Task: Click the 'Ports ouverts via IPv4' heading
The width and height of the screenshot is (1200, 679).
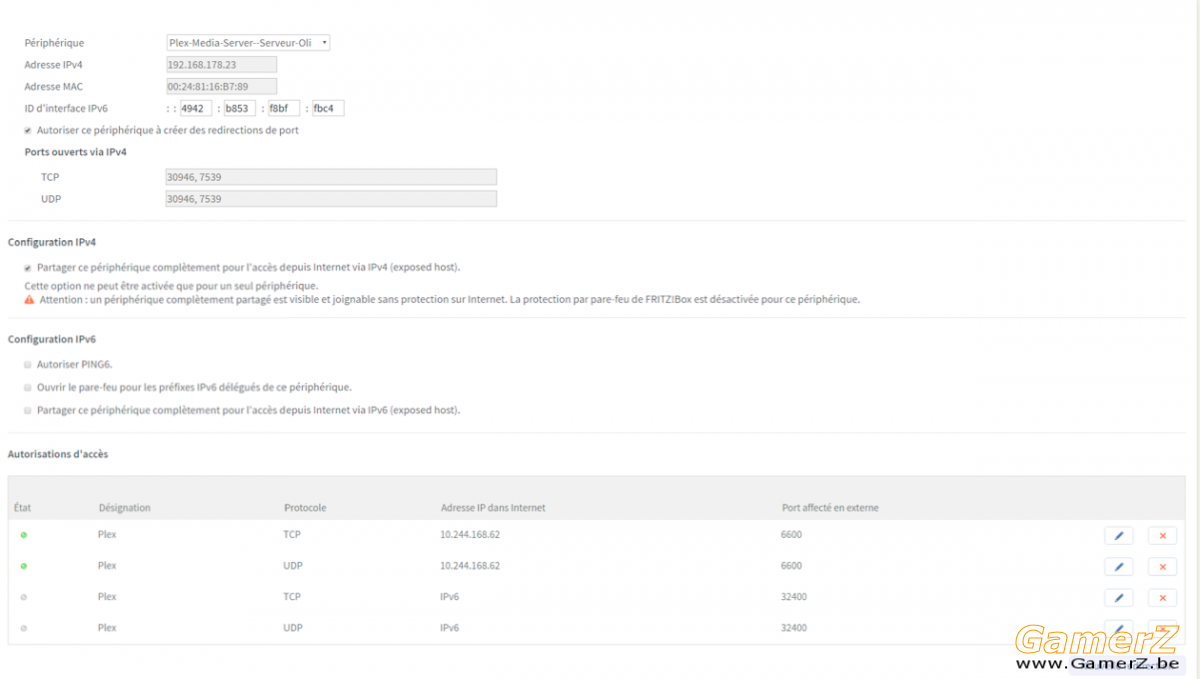Action: [76, 152]
